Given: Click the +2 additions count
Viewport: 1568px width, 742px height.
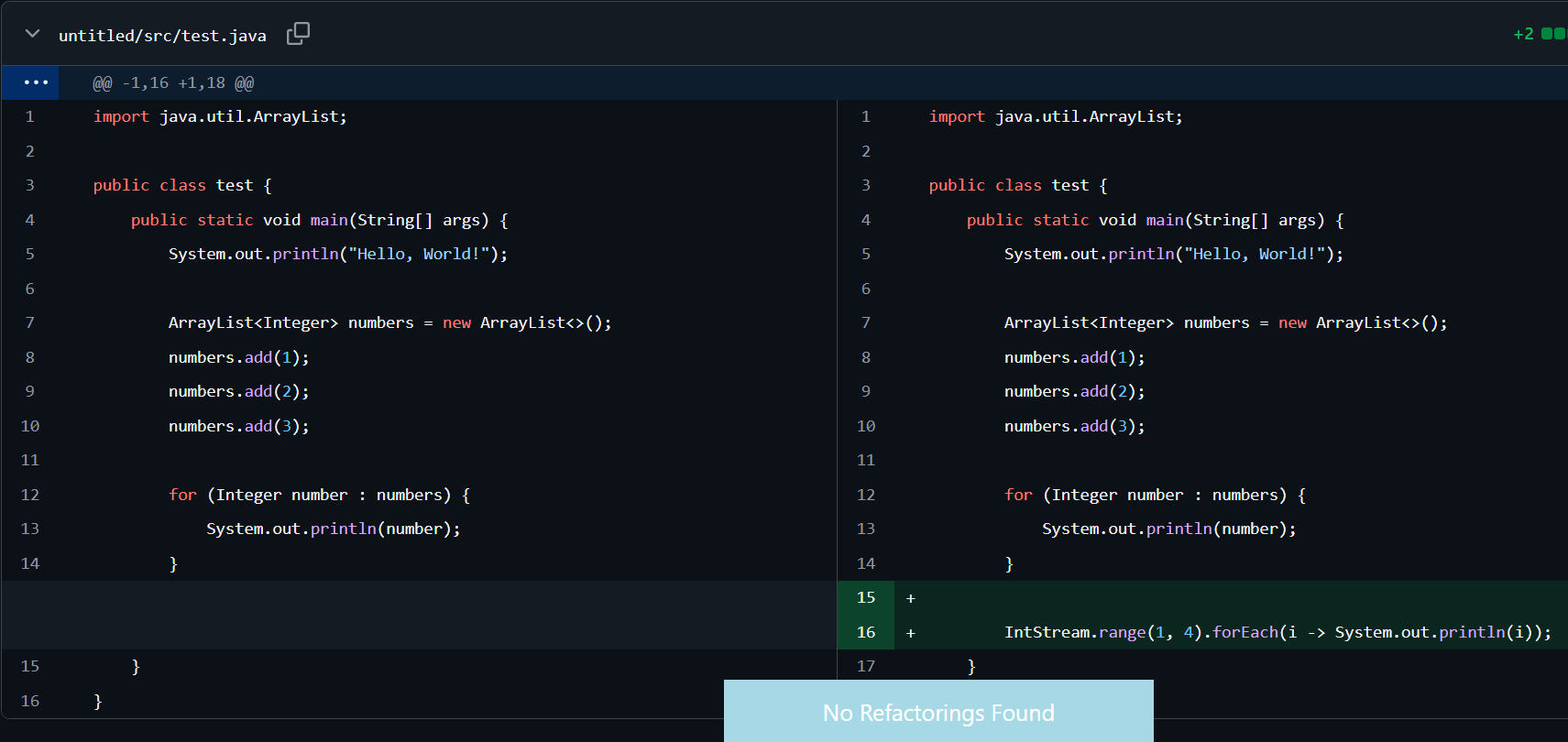Looking at the screenshot, I should tap(1522, 34).
